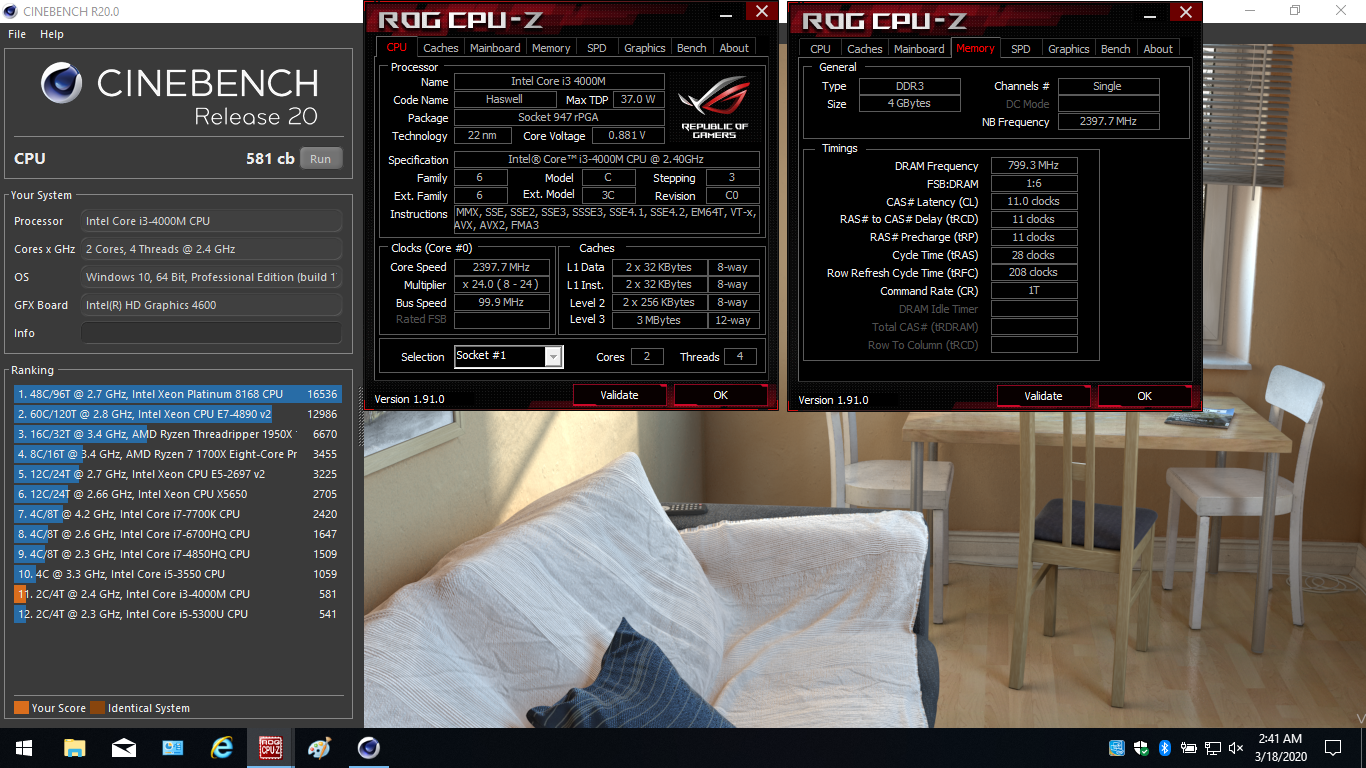This screenshot has height=768, width=1366.
Task: Open About tab in left CPU-Z window
Action: click(734, 48)
